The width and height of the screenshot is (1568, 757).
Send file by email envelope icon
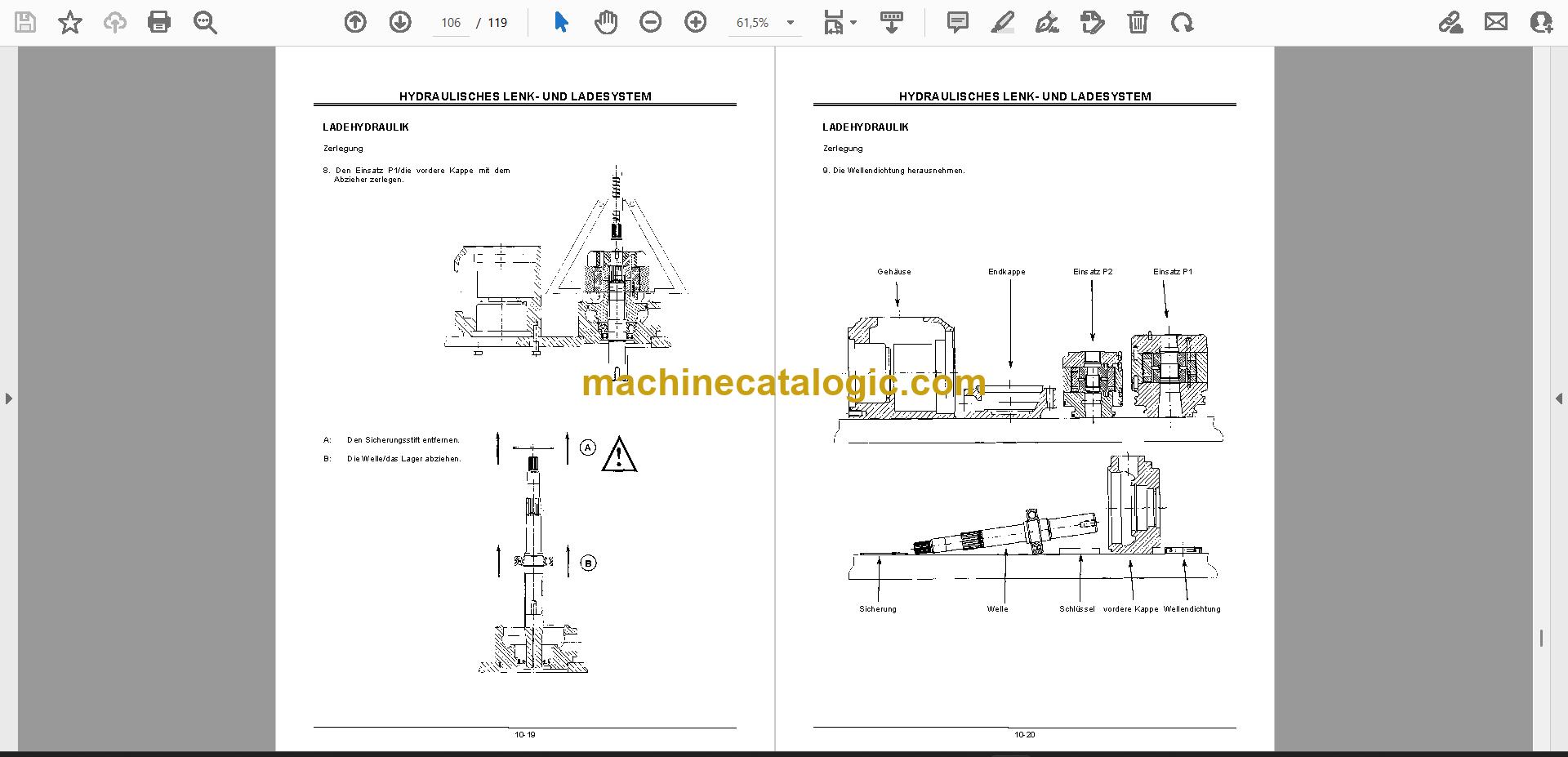tap(1496, 22)
